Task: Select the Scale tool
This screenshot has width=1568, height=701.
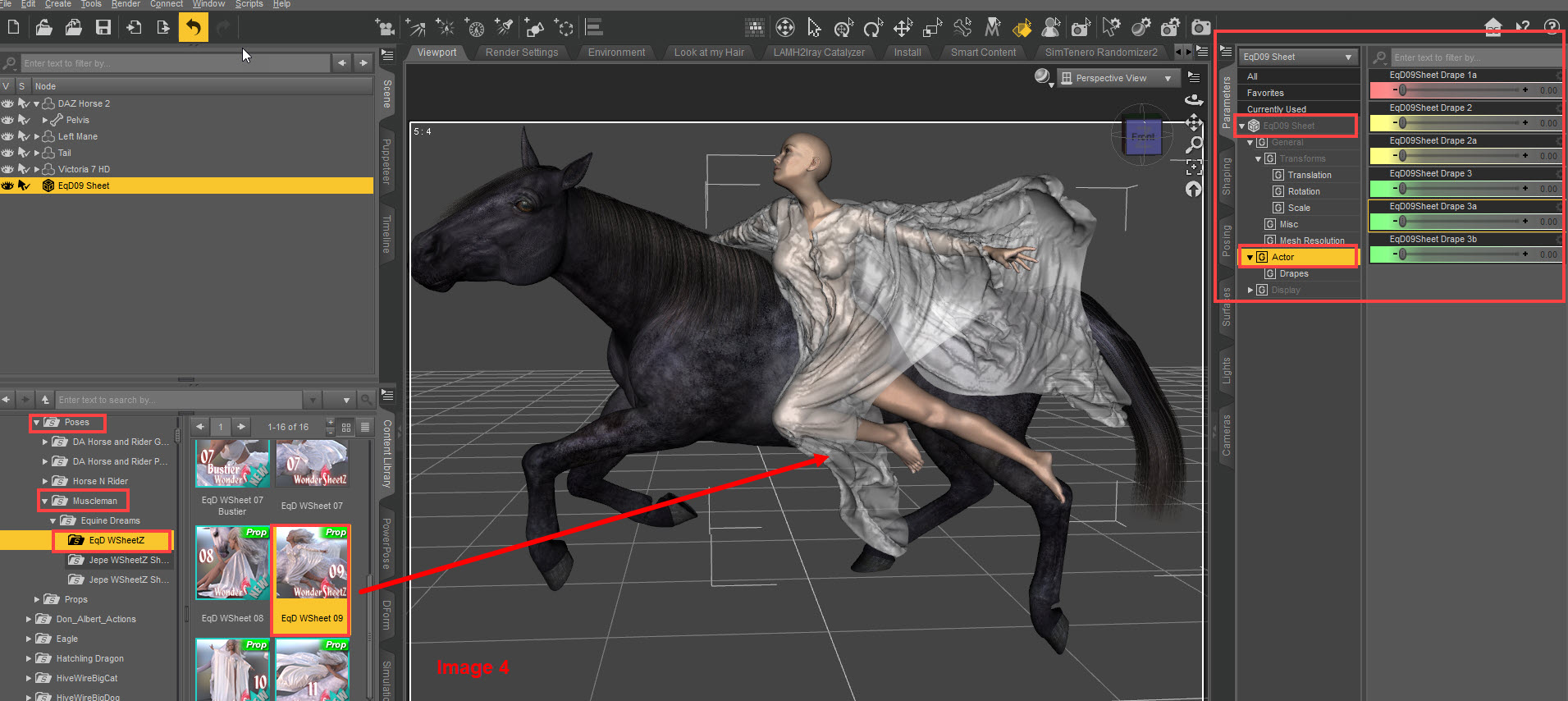Action: click(932, 28)
